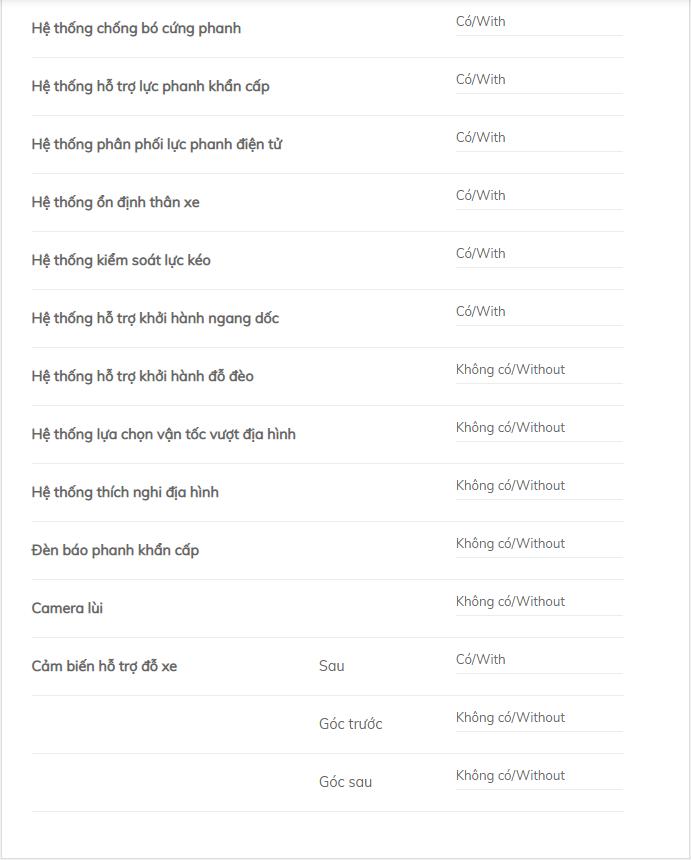Select the 'Camera lùi' label
The height and width of the screenshot is (860, 691).
[67, 608]
